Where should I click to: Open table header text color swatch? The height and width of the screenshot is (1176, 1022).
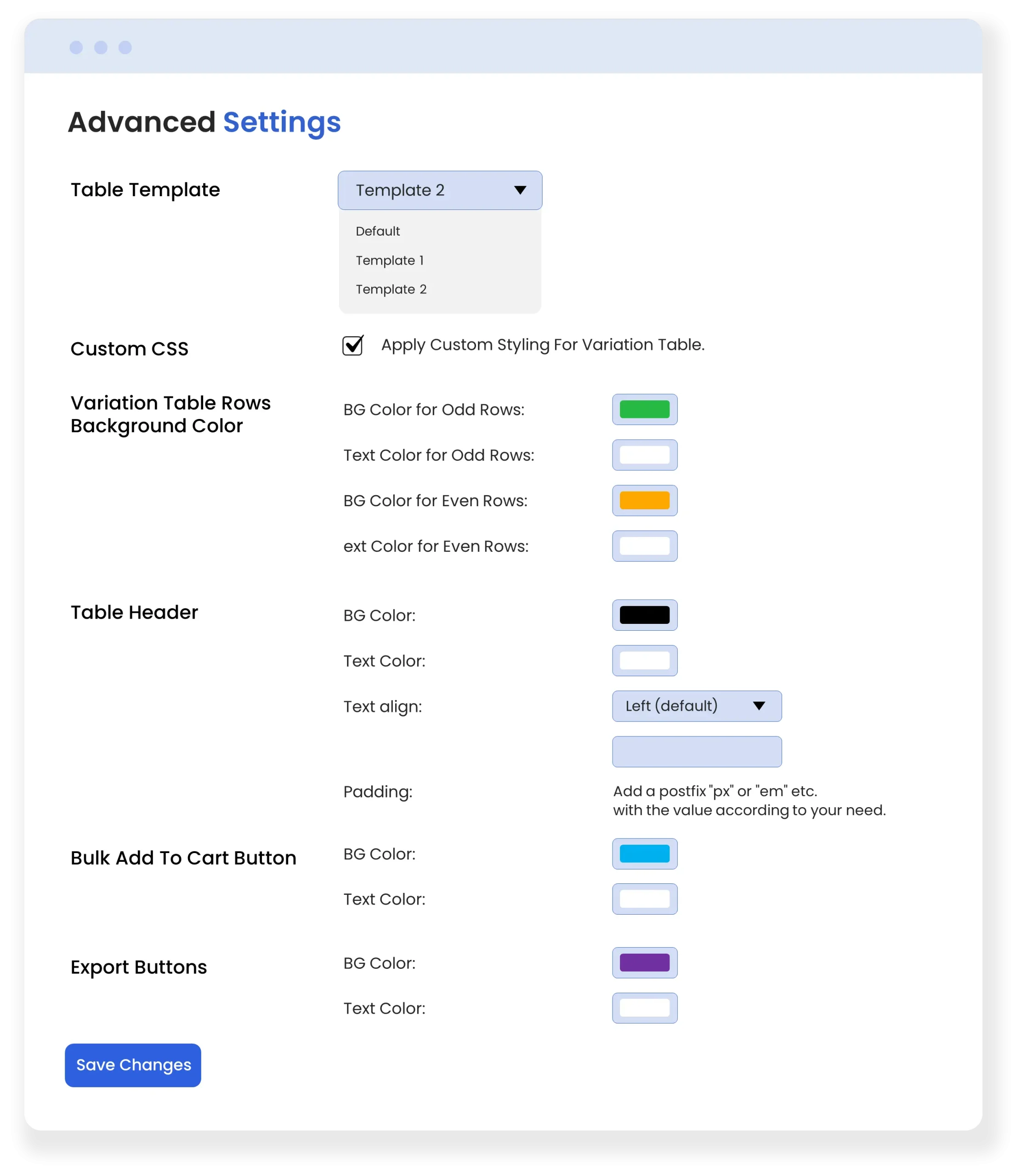tap(644, 661)
